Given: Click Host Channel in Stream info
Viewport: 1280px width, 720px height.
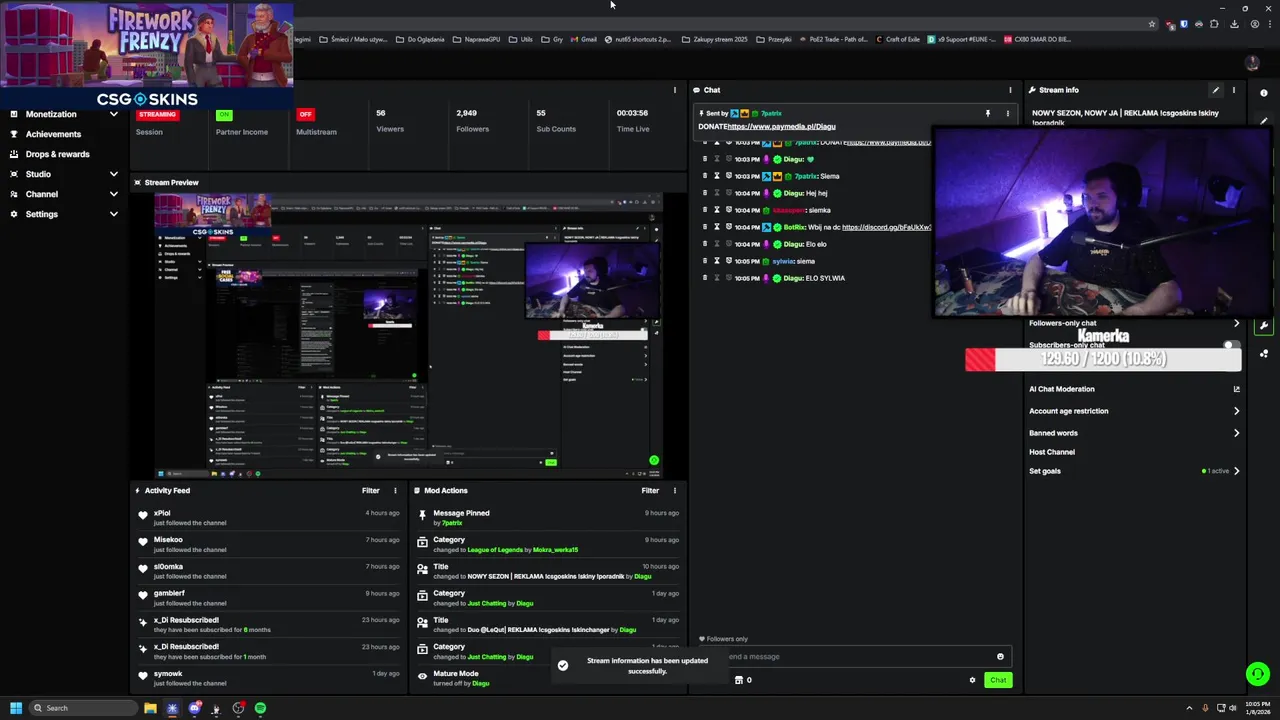Looking at the screenshot, I should coord(1052,452).
